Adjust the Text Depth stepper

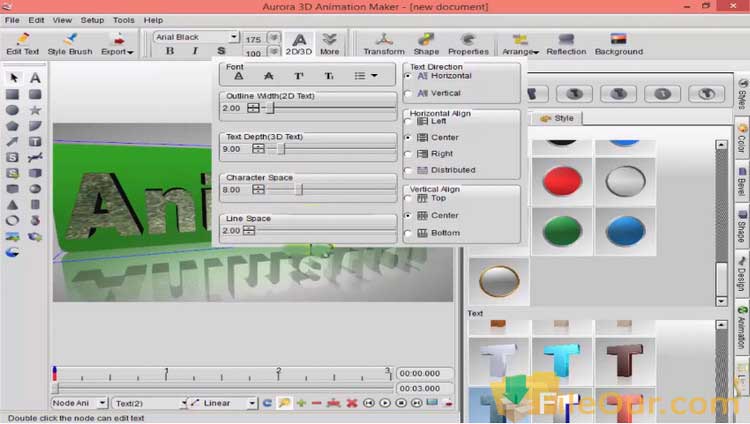tap(258, 149)
